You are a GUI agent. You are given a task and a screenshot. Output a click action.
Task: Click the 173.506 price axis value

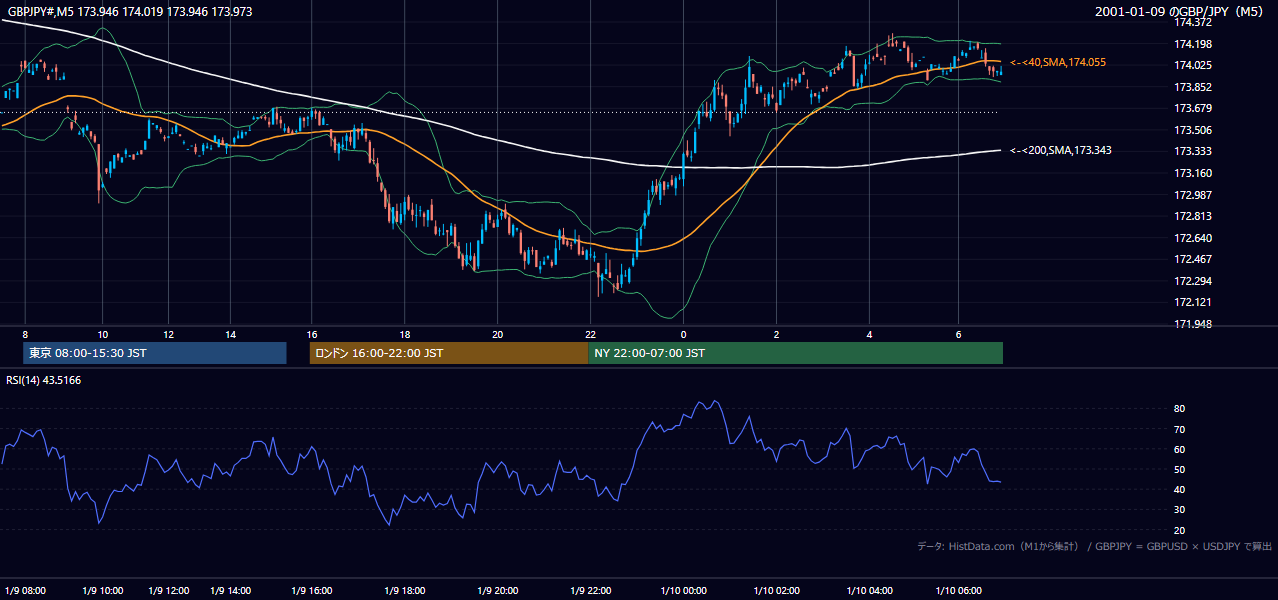[1194, 130]
